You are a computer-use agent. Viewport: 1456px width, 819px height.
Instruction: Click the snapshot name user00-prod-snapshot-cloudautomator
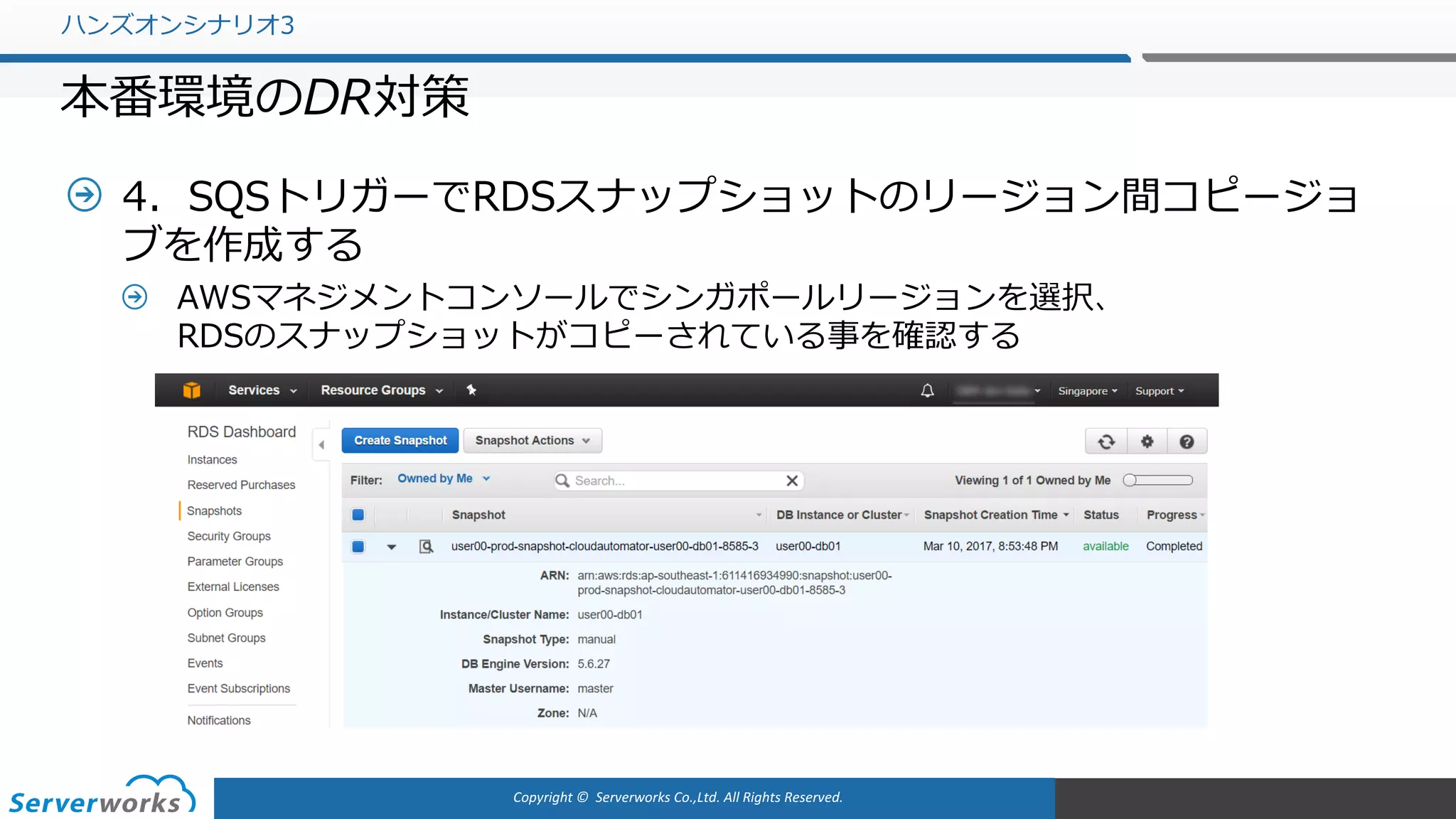pyautogui.click(x=604, y=546)
